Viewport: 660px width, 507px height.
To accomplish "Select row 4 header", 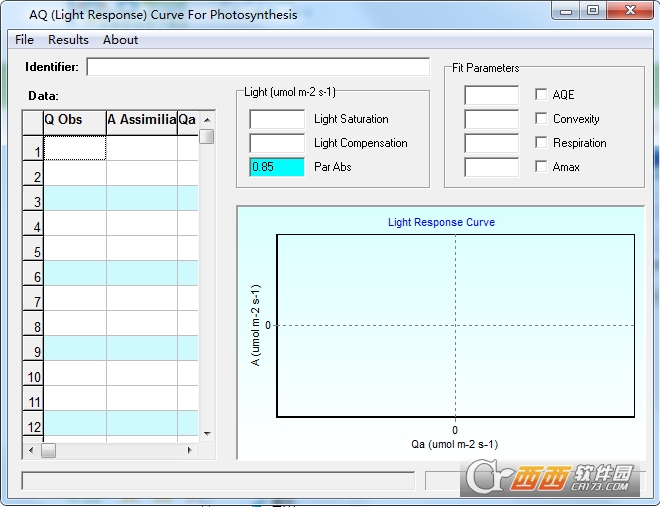I will pyautogui.click(x=33, y=223).
